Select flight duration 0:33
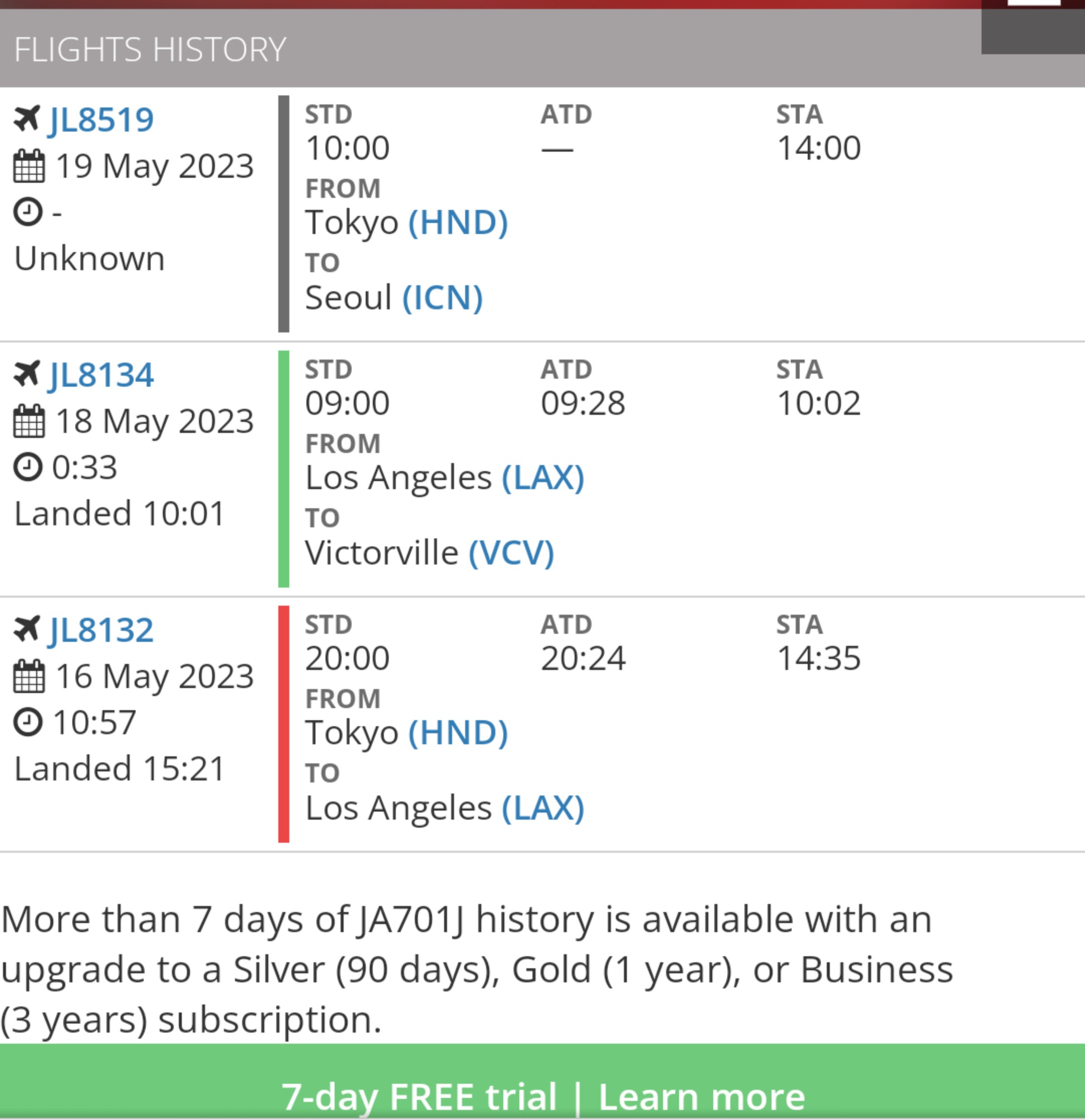Image resolution: width=1085 pixels, height=1120 pixels. tap(84, 468)
